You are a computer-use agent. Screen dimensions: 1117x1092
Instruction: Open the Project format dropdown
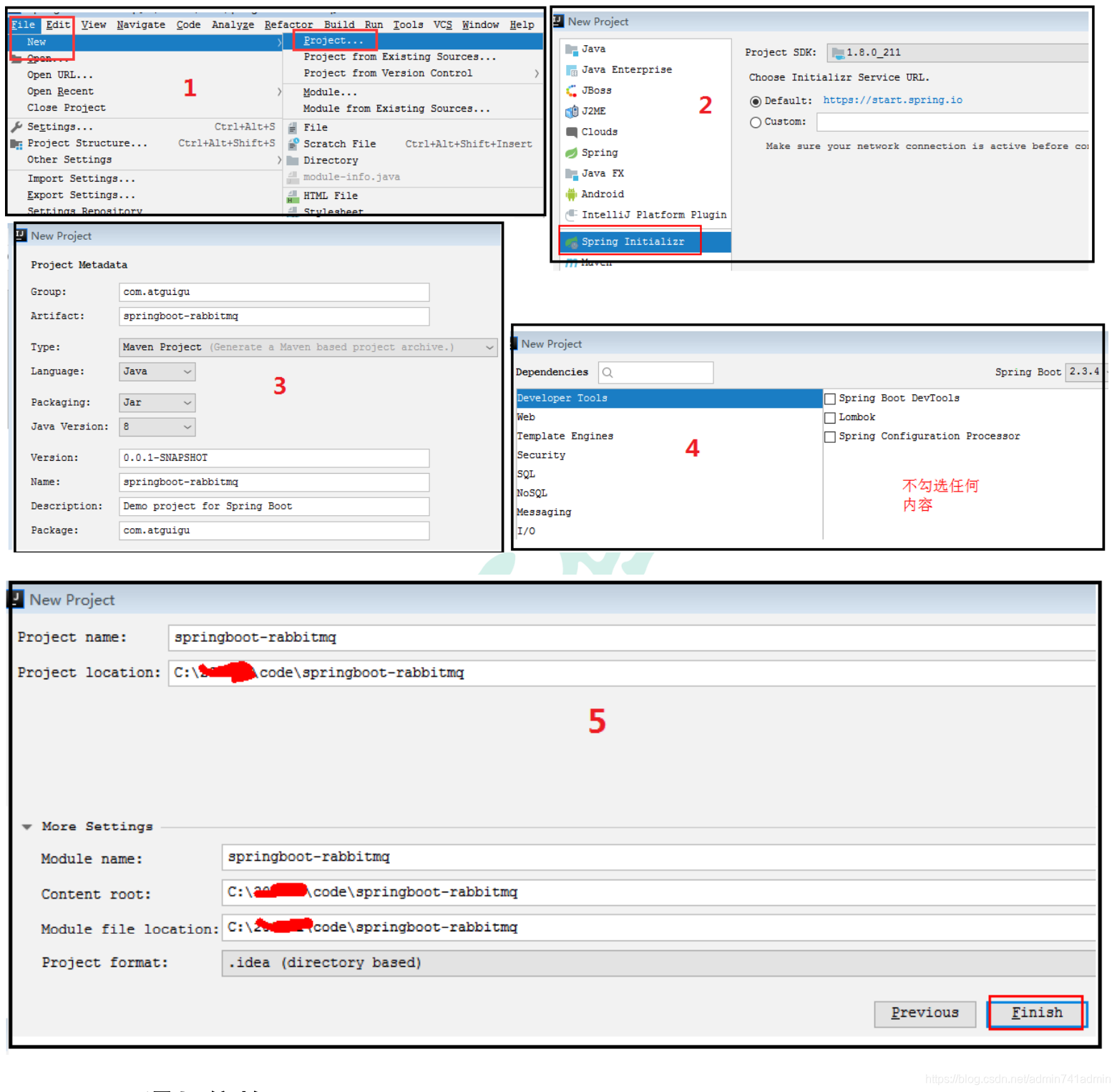pyautogui.click(x=658, y=963)
